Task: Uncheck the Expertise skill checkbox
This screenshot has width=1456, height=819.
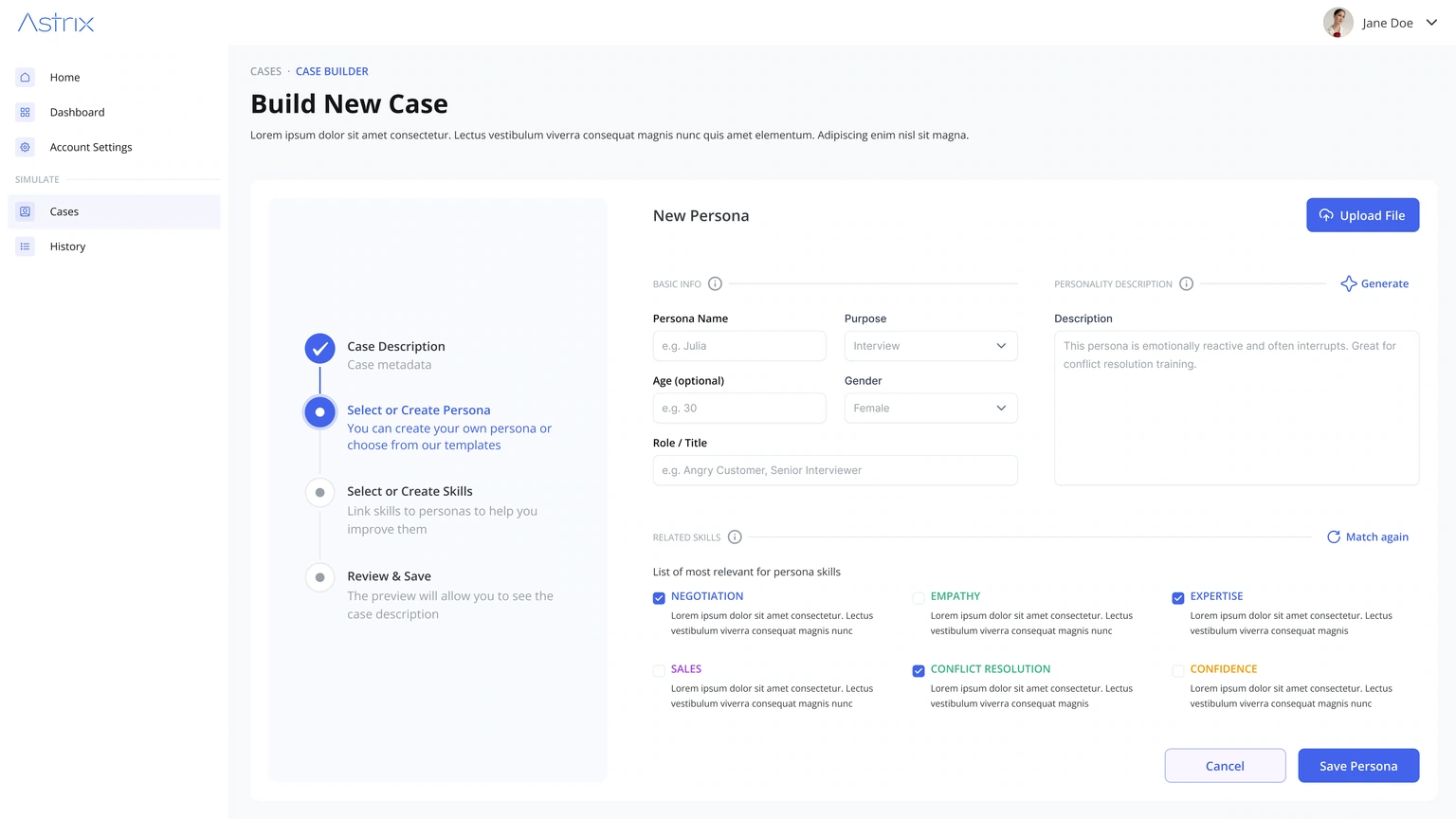Action: click(1178, 598)
